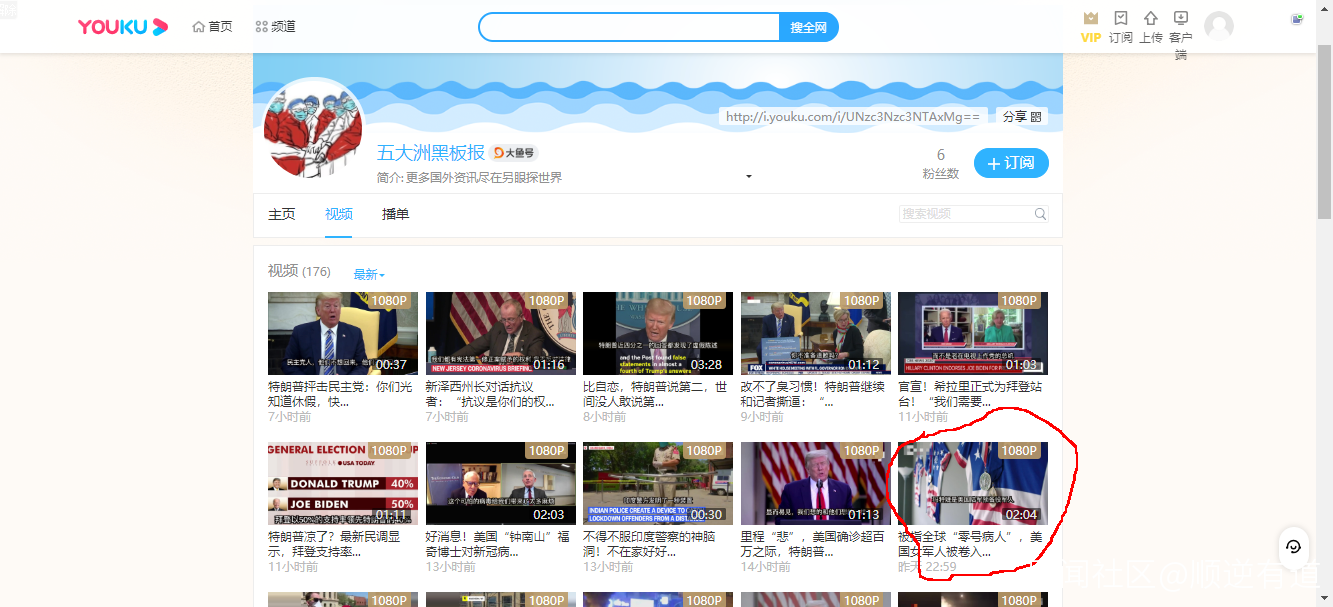Open title 里程"悲"，美国确诊超百万

point(813,544)
